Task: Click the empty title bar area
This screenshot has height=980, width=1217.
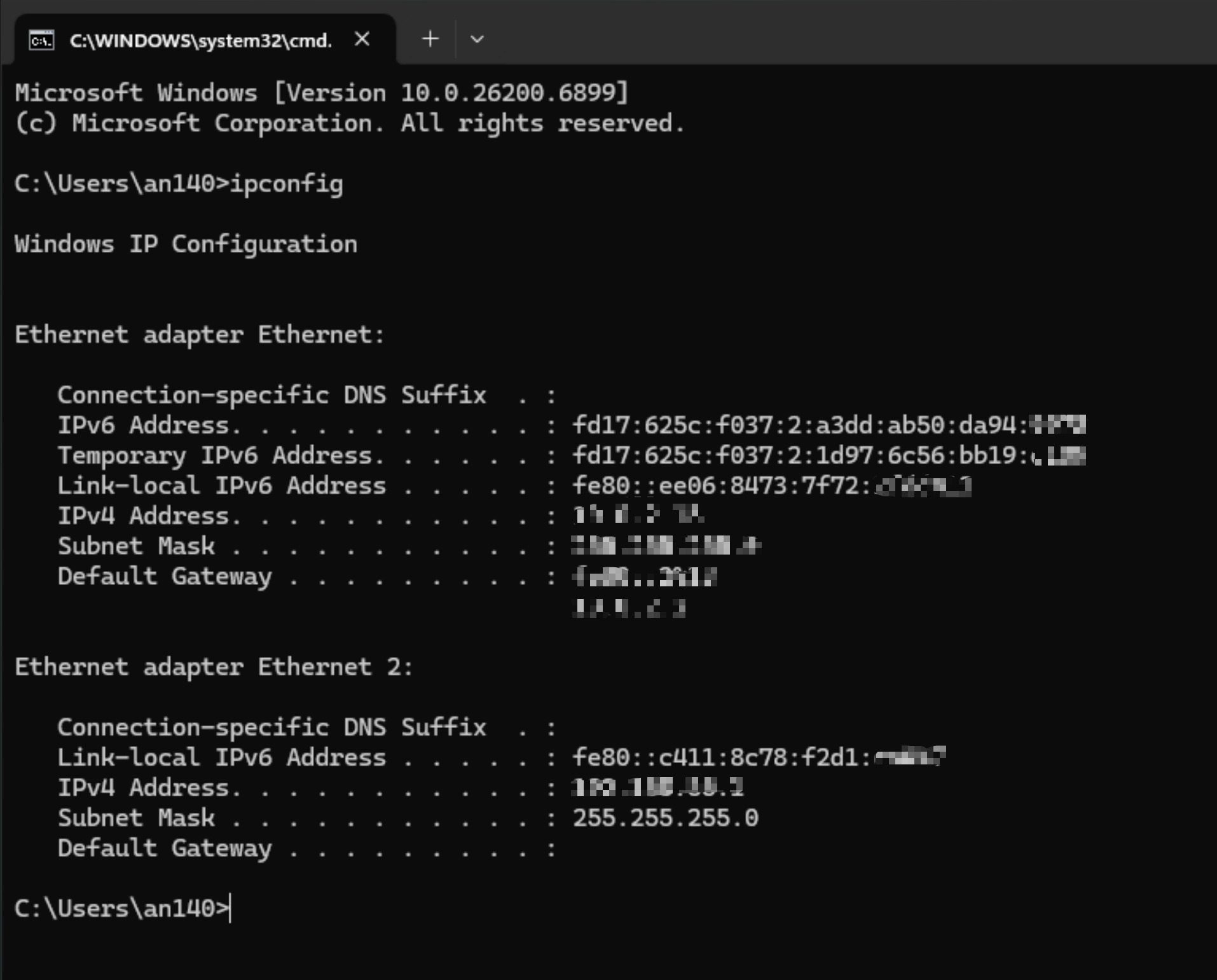Action: click(827, 32)
